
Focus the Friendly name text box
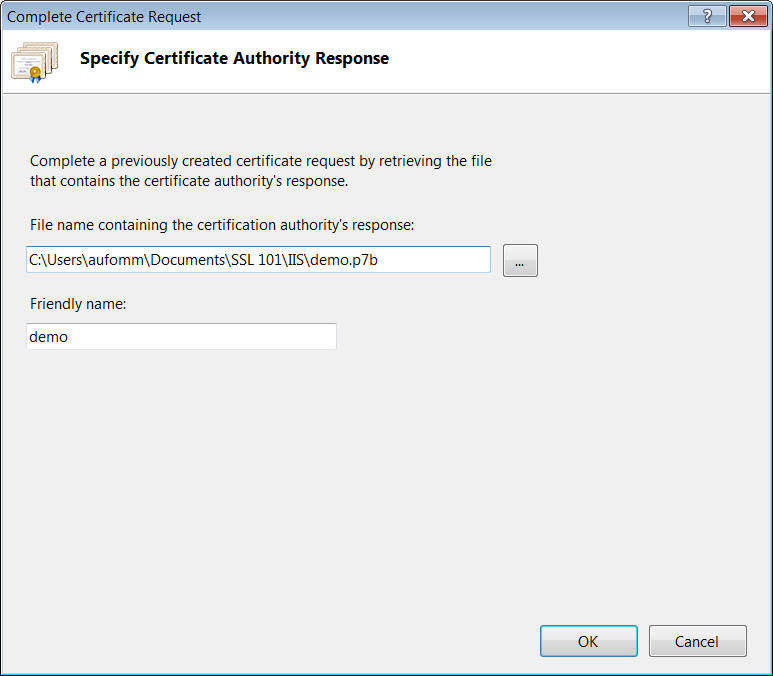[x=181, y=337]
